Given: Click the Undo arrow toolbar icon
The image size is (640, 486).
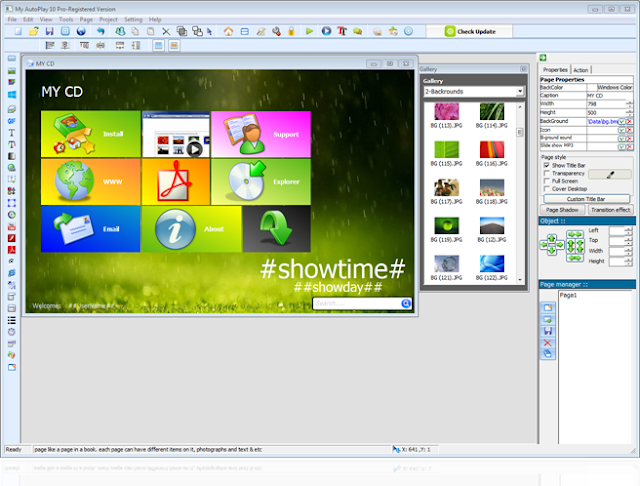Looking at the screenshot, I should point(101,31).
